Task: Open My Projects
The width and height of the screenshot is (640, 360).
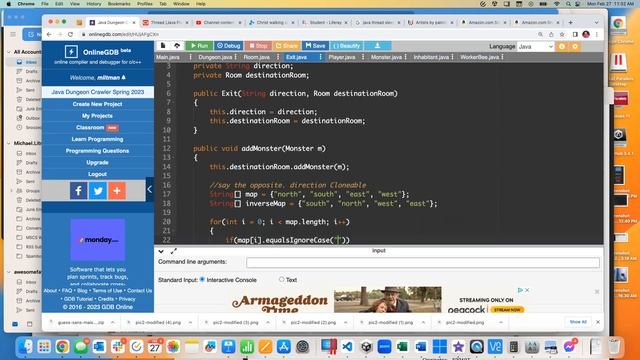Action: click(98, 116)
